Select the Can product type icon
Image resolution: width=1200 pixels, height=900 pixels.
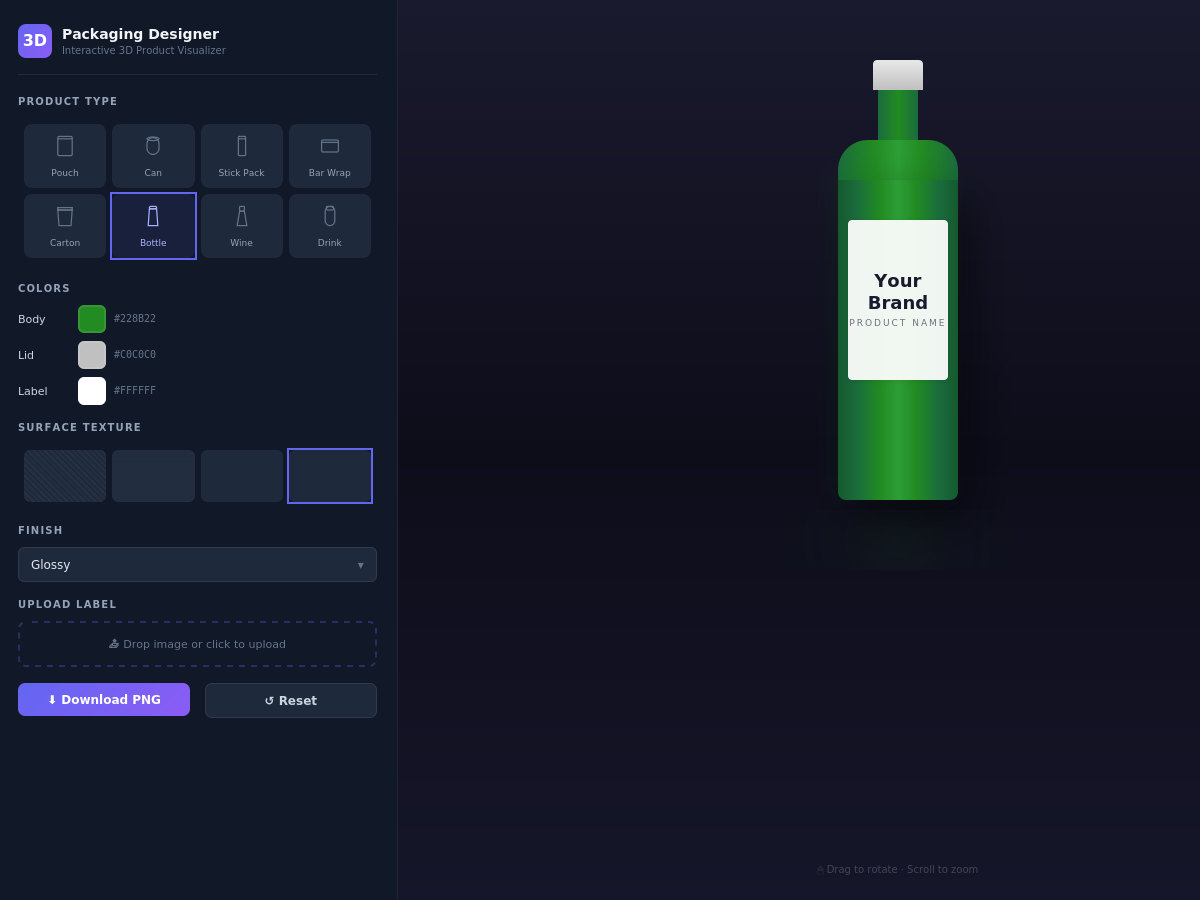pos(153,155)
